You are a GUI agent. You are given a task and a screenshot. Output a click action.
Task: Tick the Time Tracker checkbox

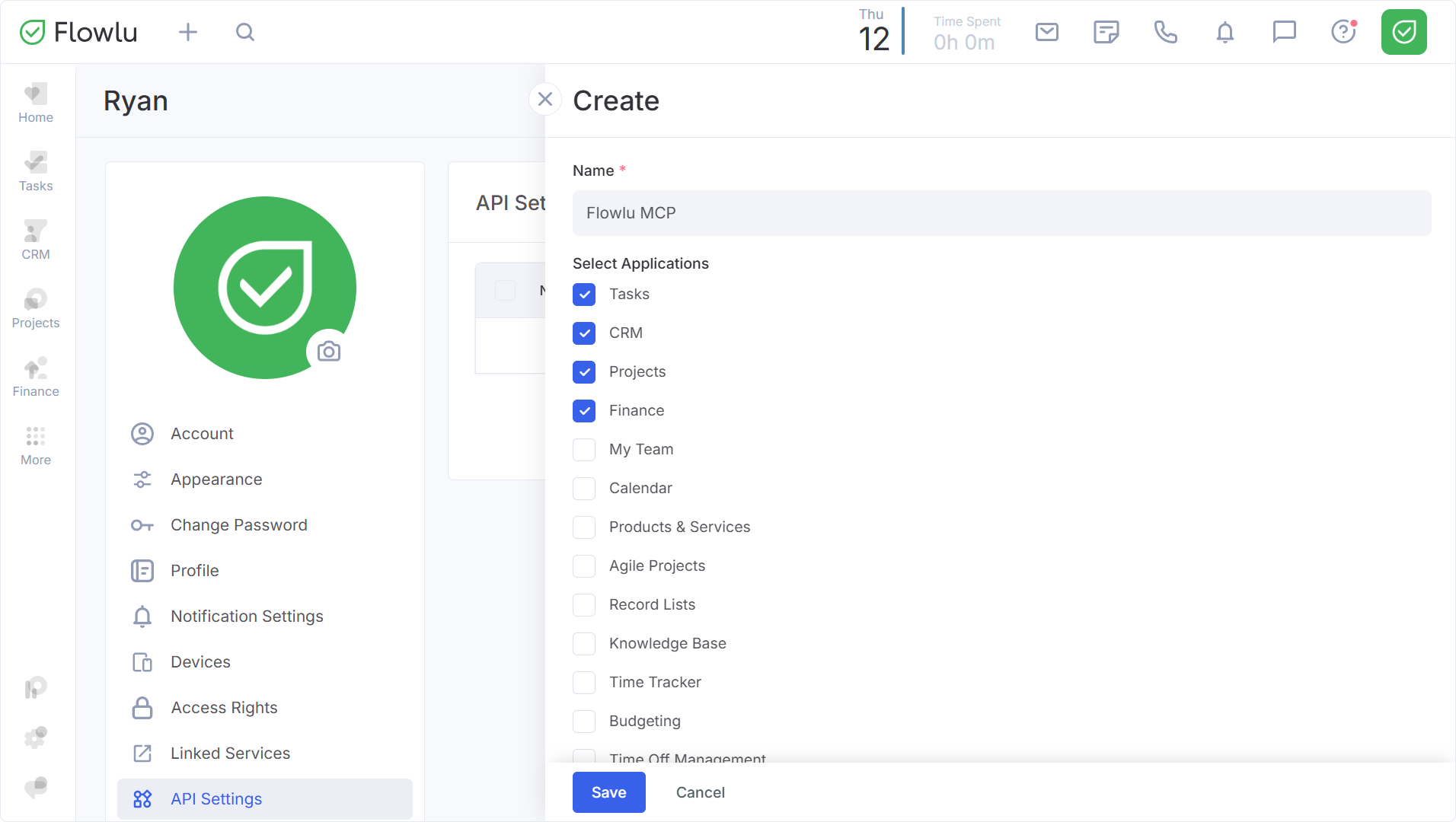pos(584,683)
